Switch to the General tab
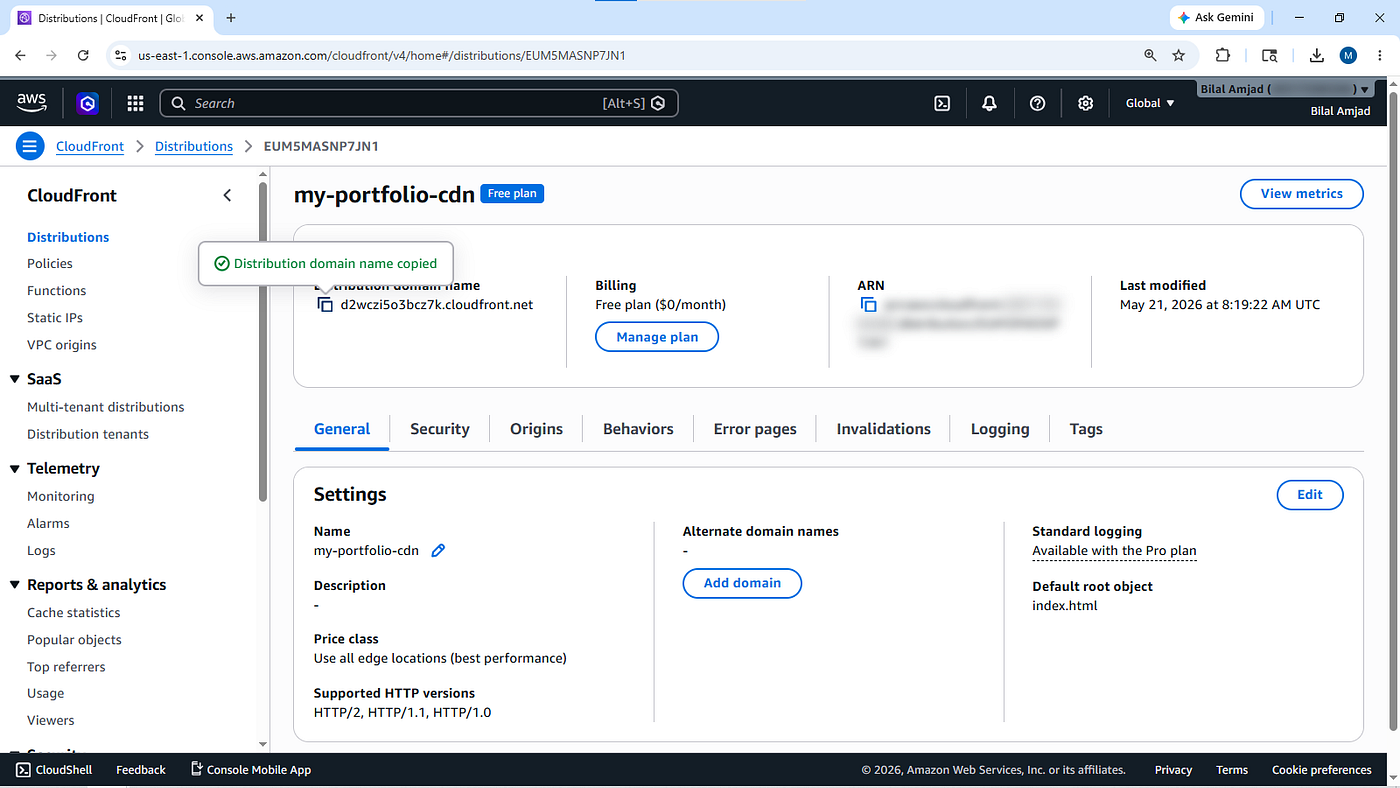Image resolution: width=1400 pixels, height=788 pixels. click(x=342, y=429)
